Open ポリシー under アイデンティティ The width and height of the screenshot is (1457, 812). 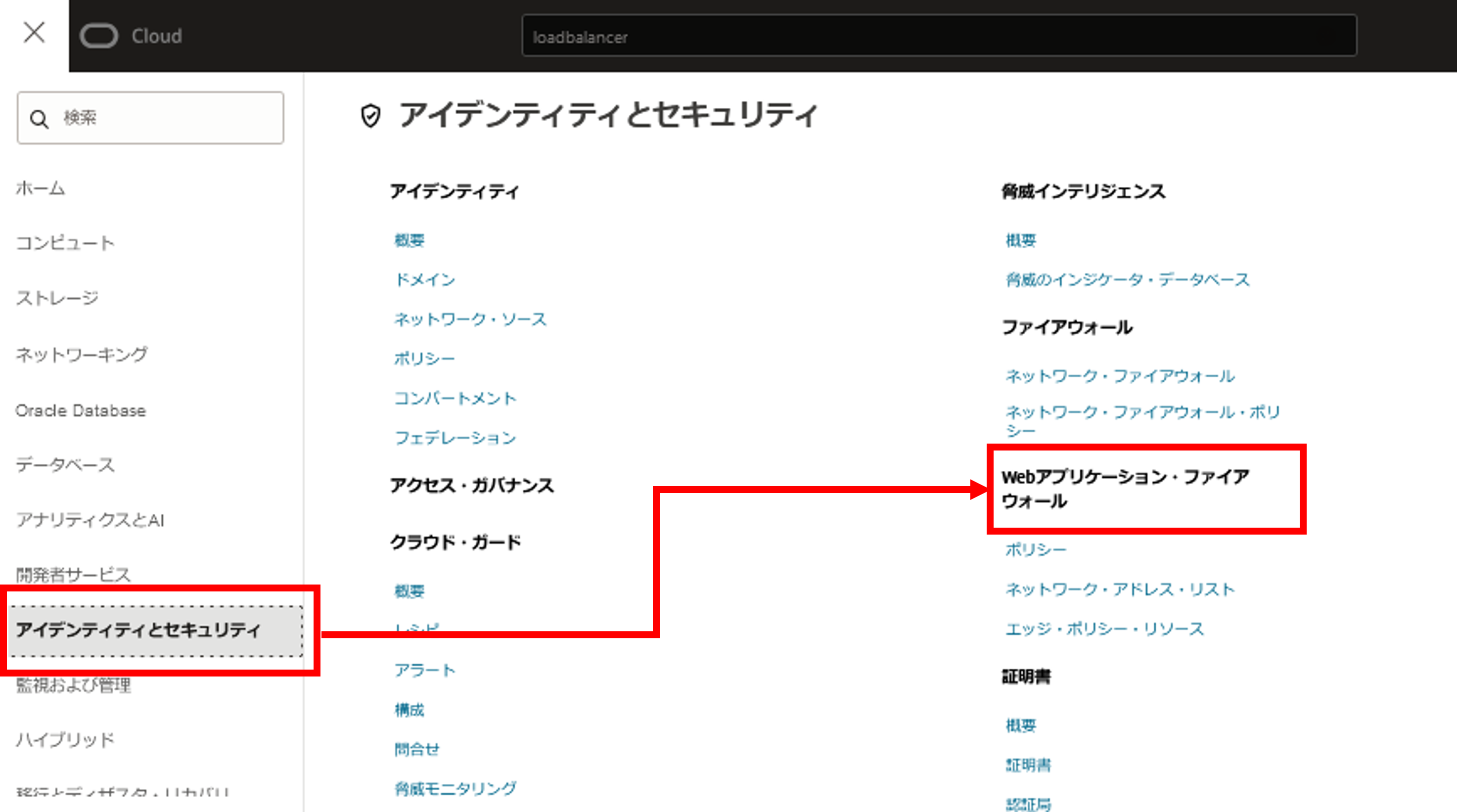coord(424,359)
